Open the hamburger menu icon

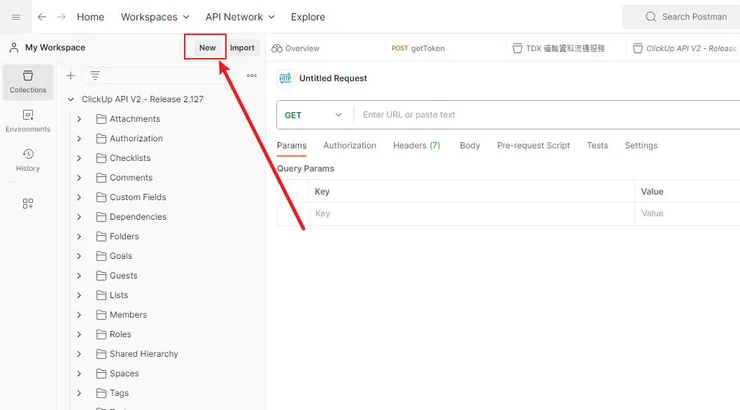[16, 17]
